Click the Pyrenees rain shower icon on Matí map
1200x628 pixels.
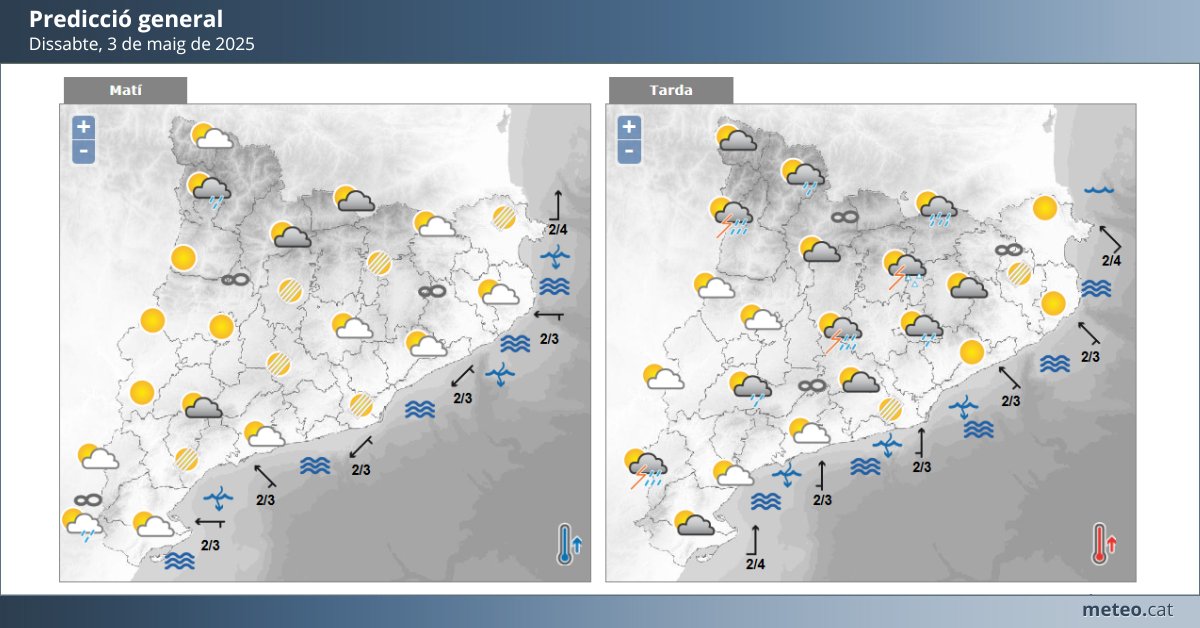click(210, 190)
